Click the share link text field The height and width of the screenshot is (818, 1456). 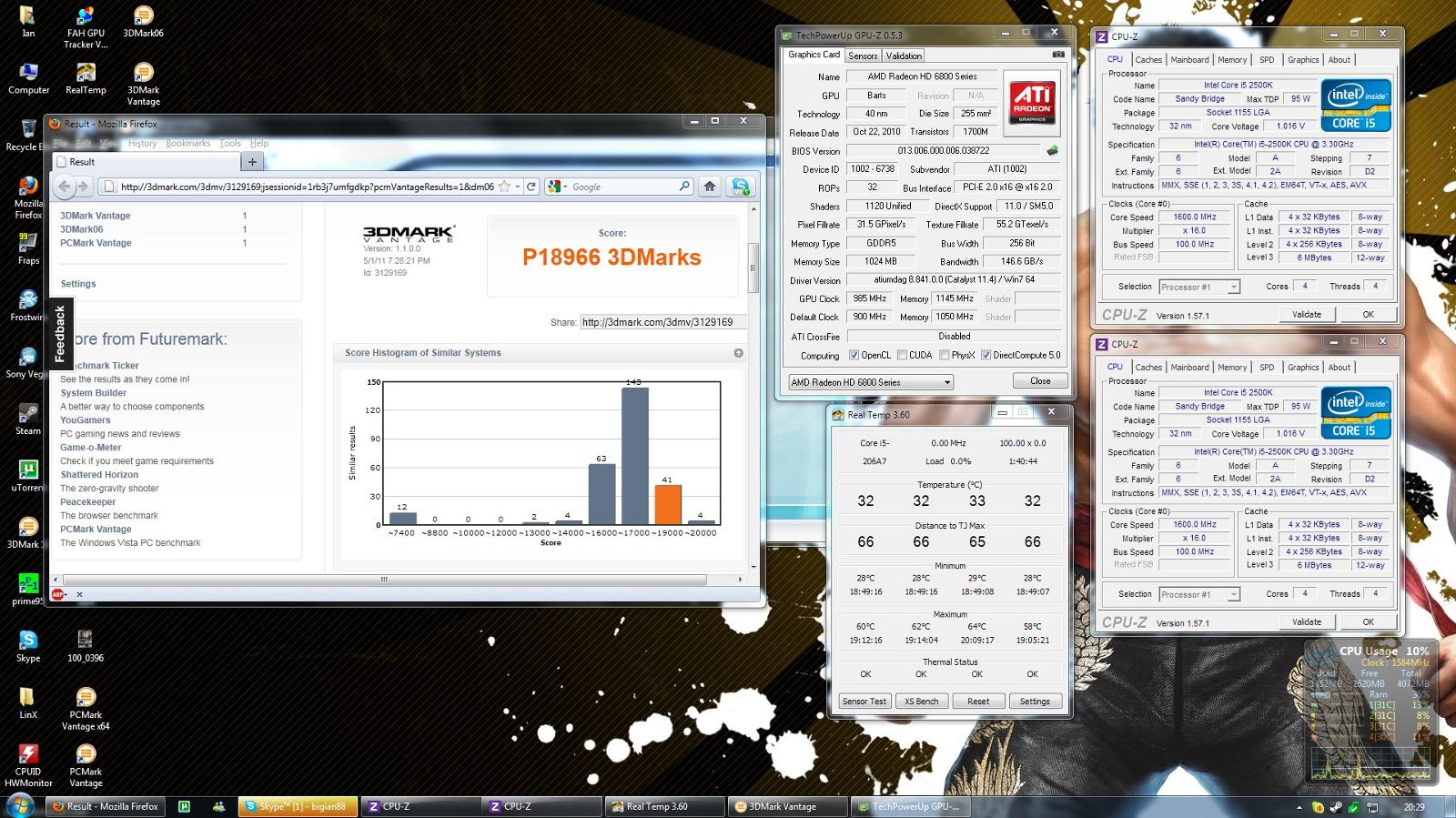pyautogui.click(x=663, y=322)
